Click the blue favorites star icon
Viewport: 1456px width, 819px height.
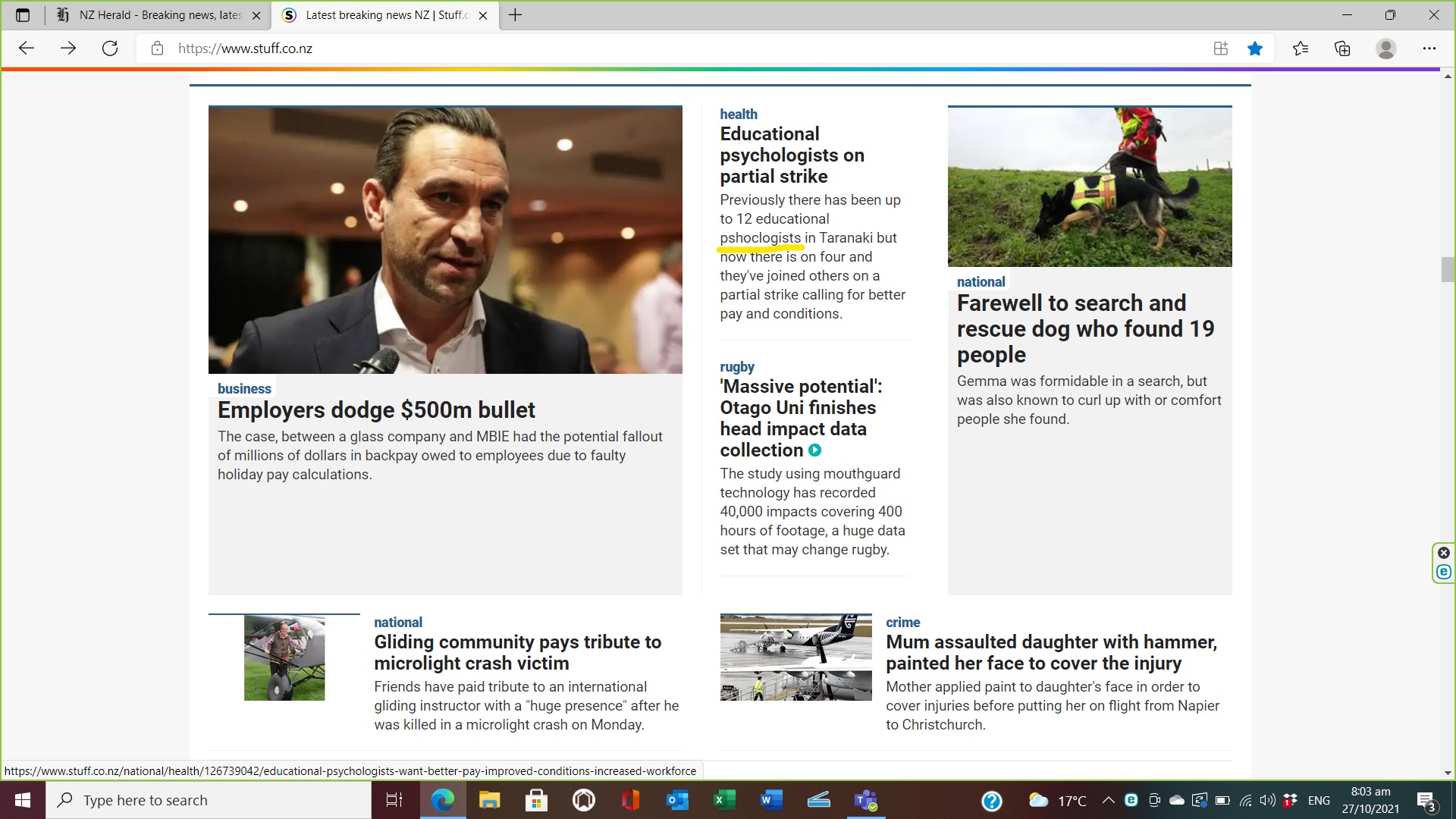click(1255, 49)
